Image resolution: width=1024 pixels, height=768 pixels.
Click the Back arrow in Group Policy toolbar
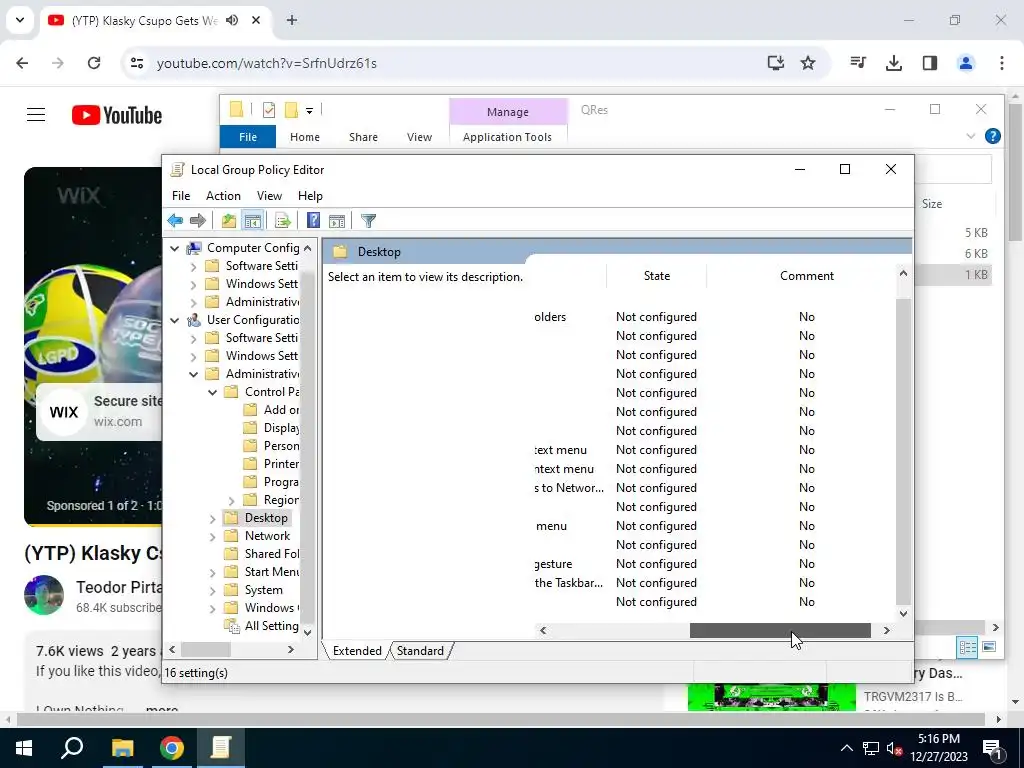point(175,221)
